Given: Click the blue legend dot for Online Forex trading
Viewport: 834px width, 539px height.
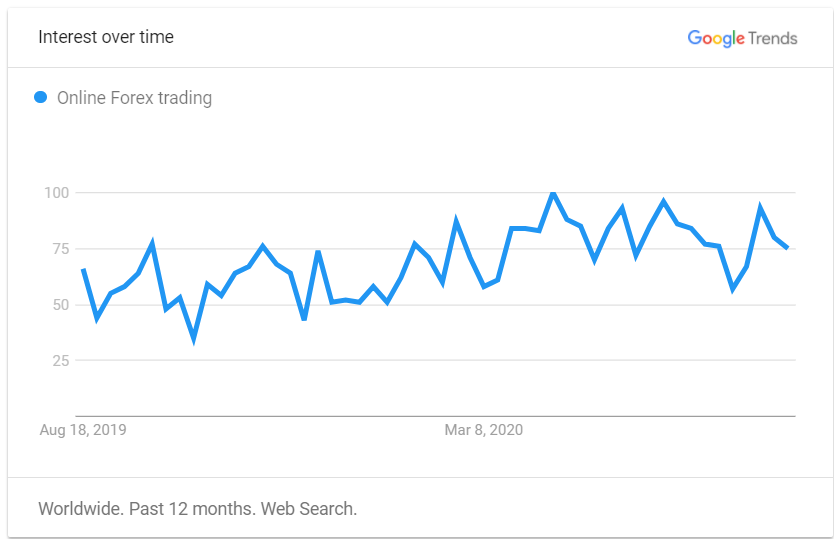Looking at the screenshot, I should pos(40,97).
